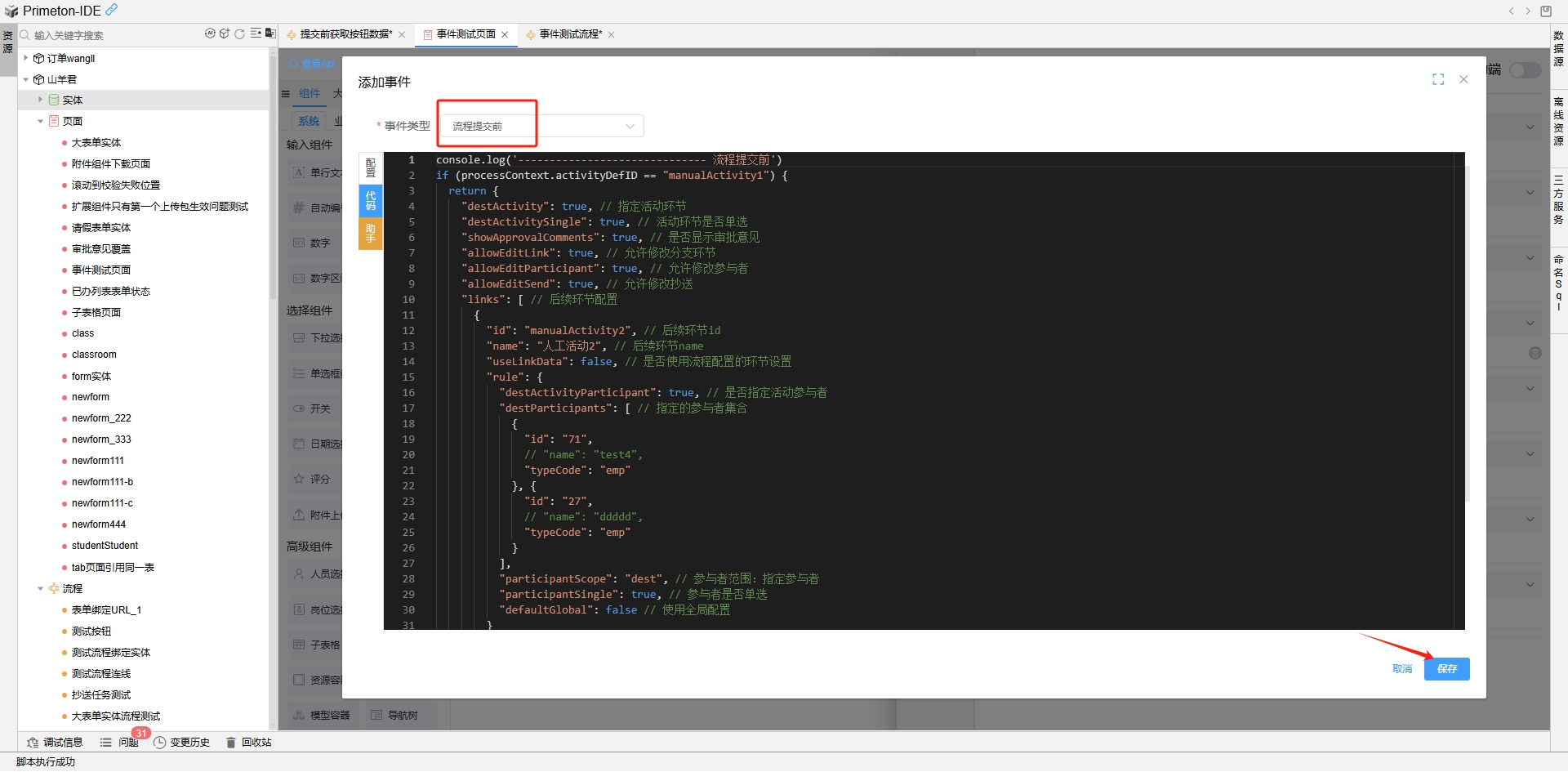
Task: Collapse the 流程 tree node
Action: 40,588
